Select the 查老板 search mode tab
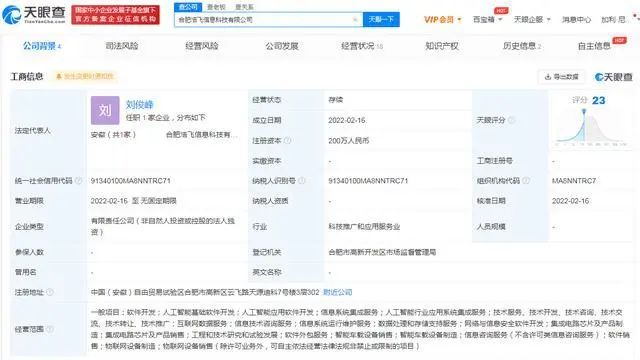This screenshot has width=640, height=360. (x=216, y=7)
